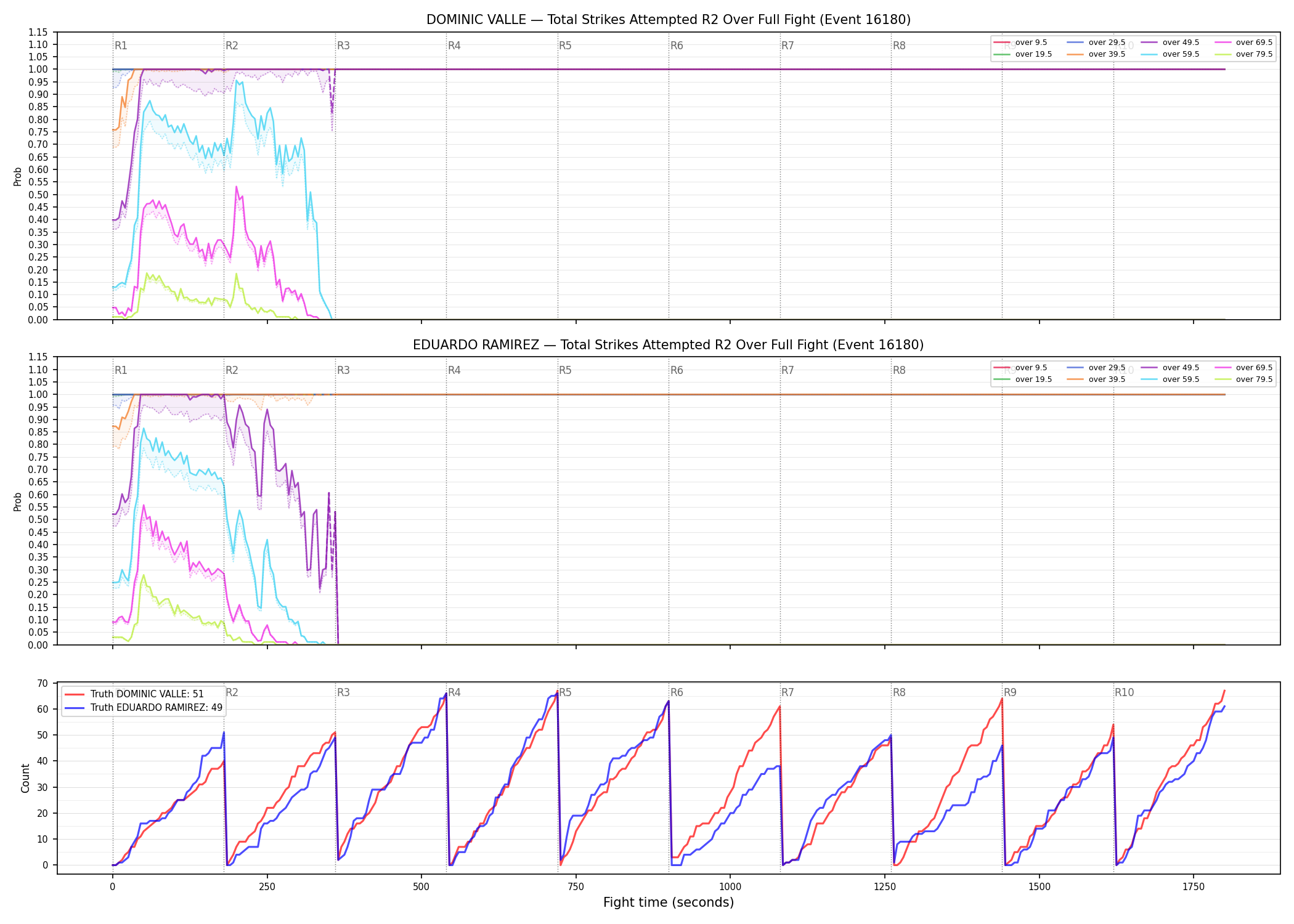The image size is (1294, 924).
Task: Click the 1000 tick label on x-axis
Action: point(730,886)
